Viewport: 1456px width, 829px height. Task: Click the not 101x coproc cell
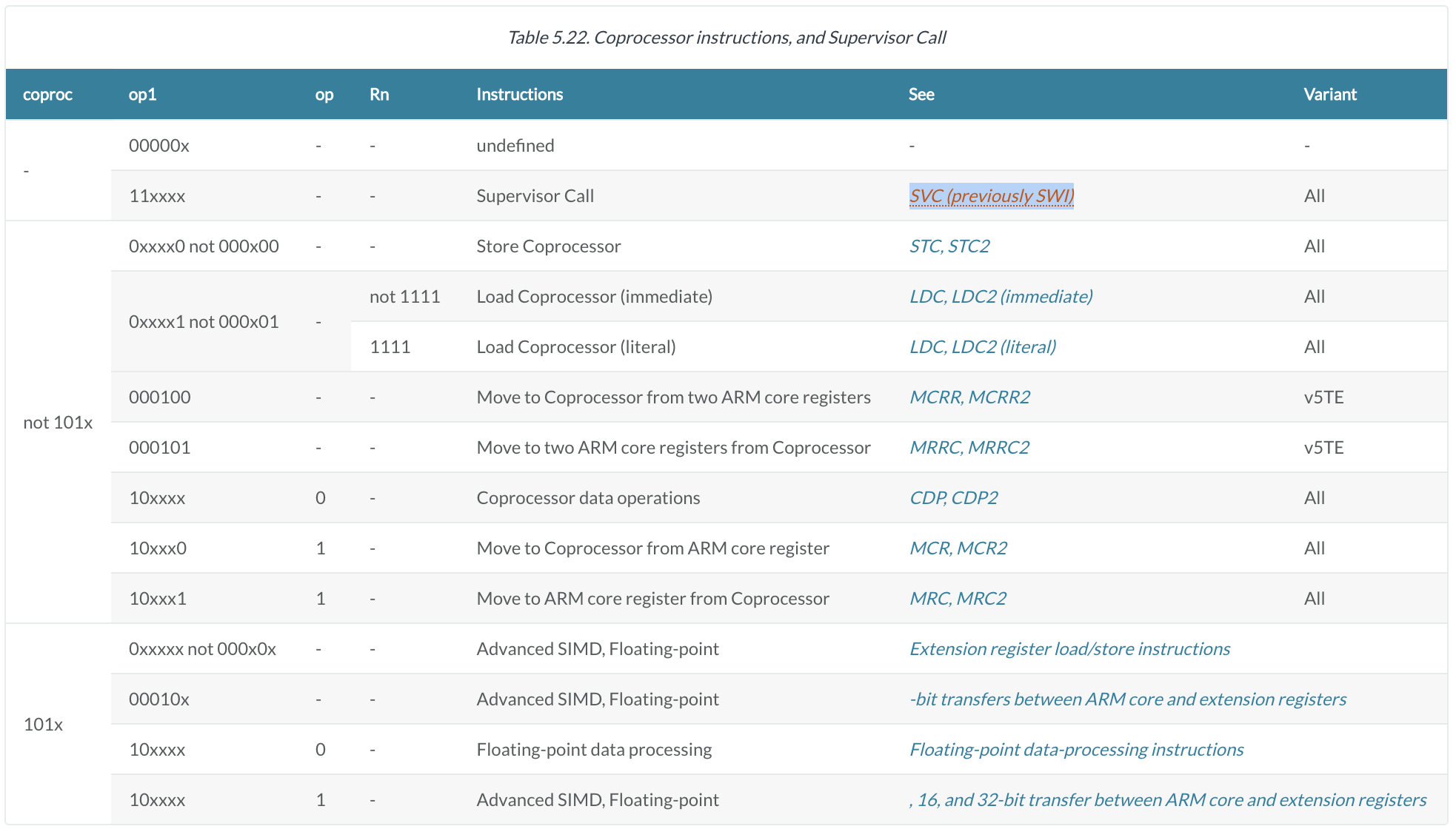tap(58, 423)
